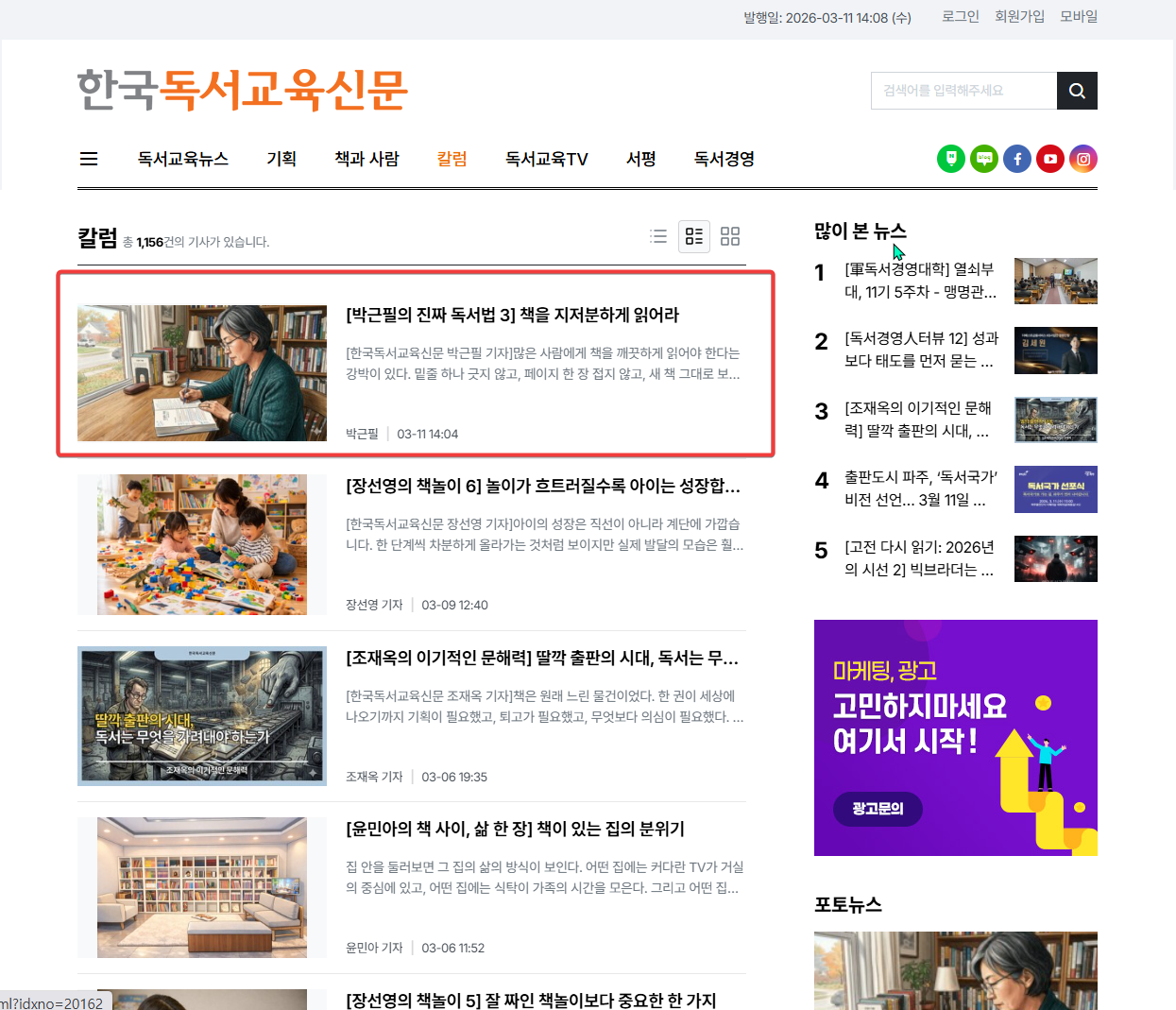Screen dimensions: 1176x1010
Task: Open article 박근필의 진짜 독서법 3 headline
Action: coord(513,315)
